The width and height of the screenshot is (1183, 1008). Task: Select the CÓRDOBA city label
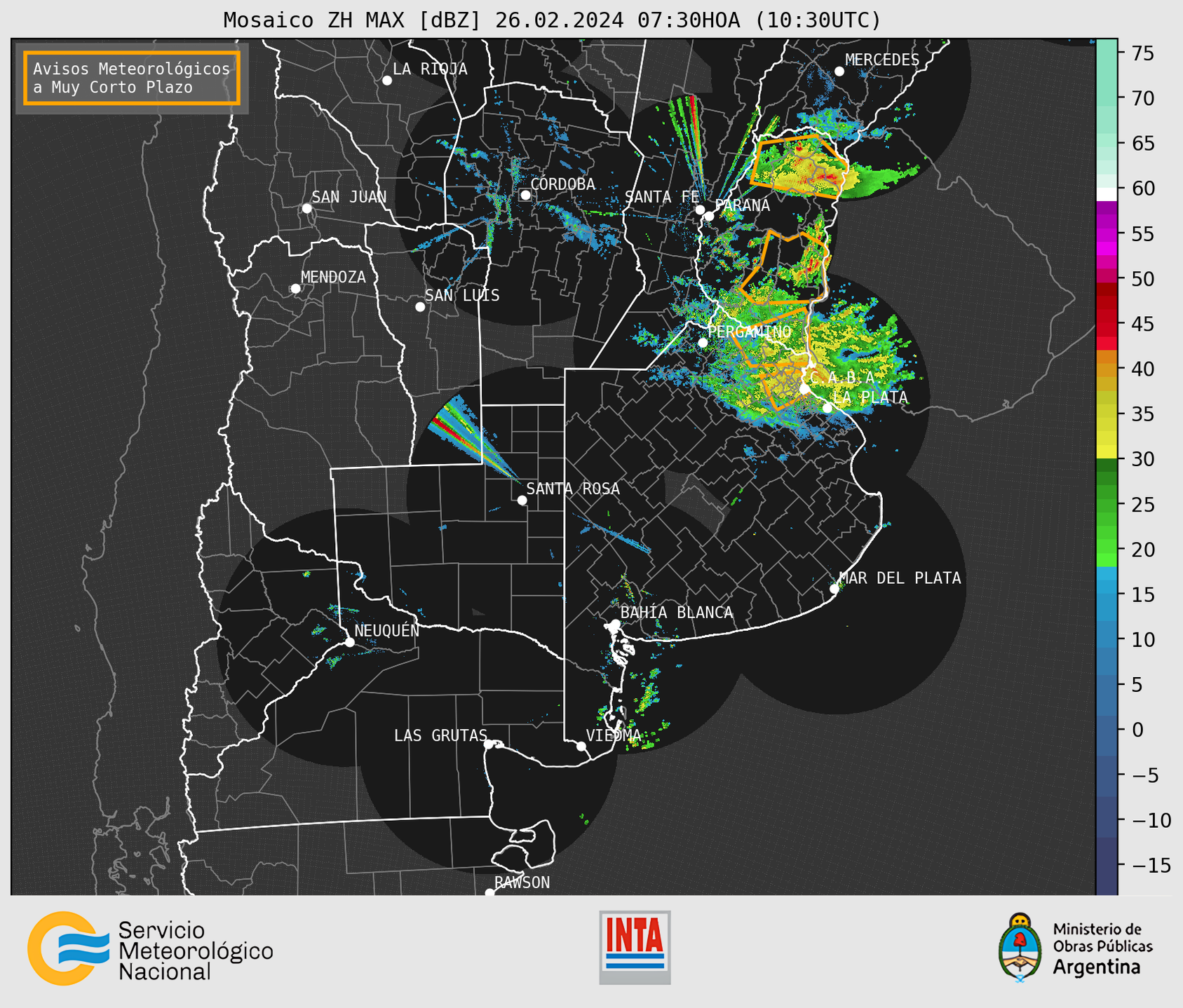pos(562,184)
